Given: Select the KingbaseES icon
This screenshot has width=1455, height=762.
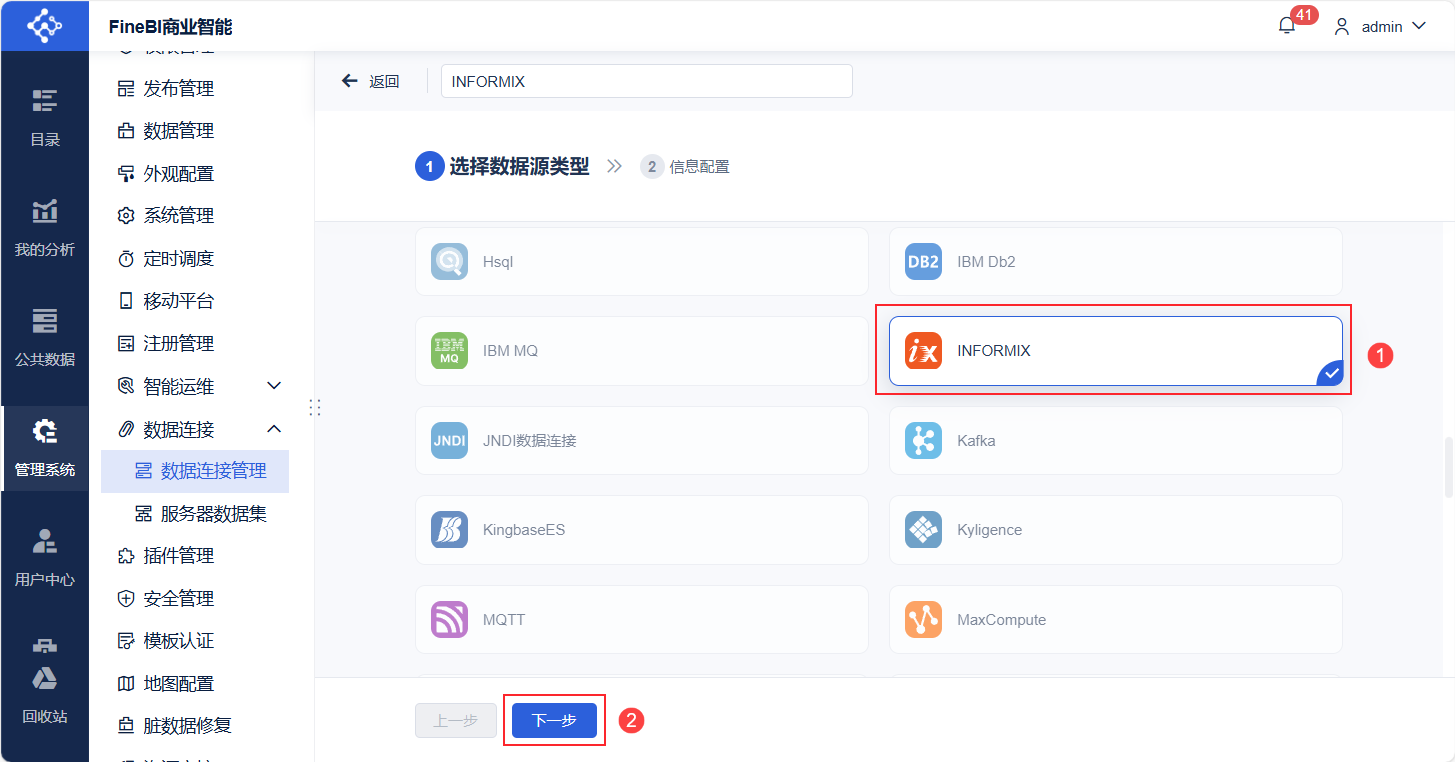Looking at the screenshot, I should [x=449, y=530].
